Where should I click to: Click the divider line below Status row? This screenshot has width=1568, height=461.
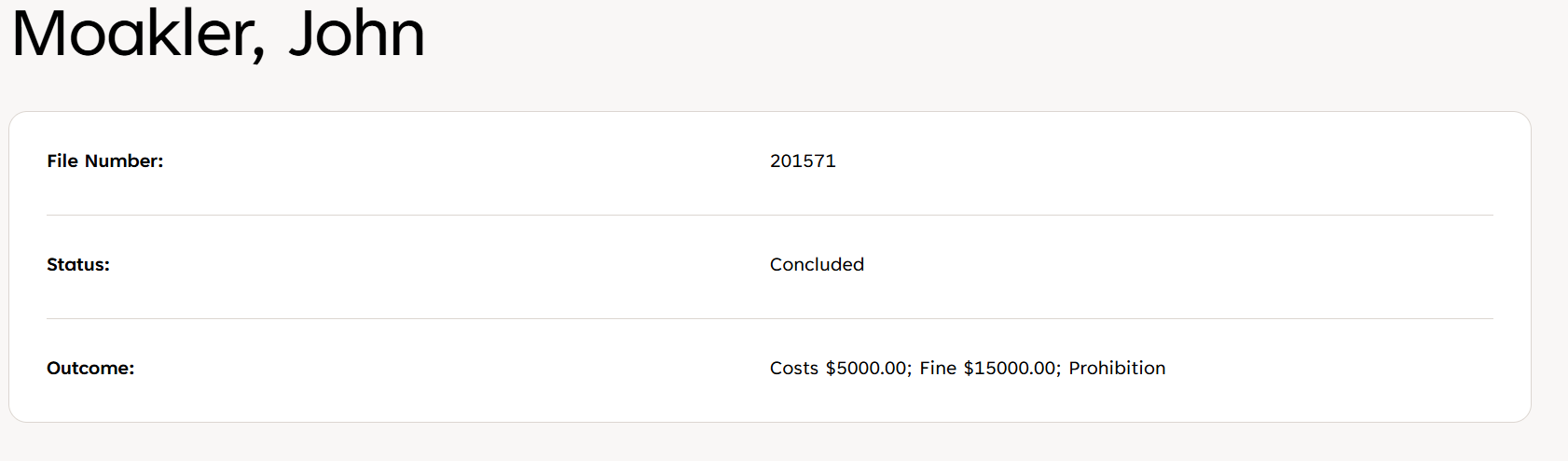pyautogui.click(x=769, y=318)
